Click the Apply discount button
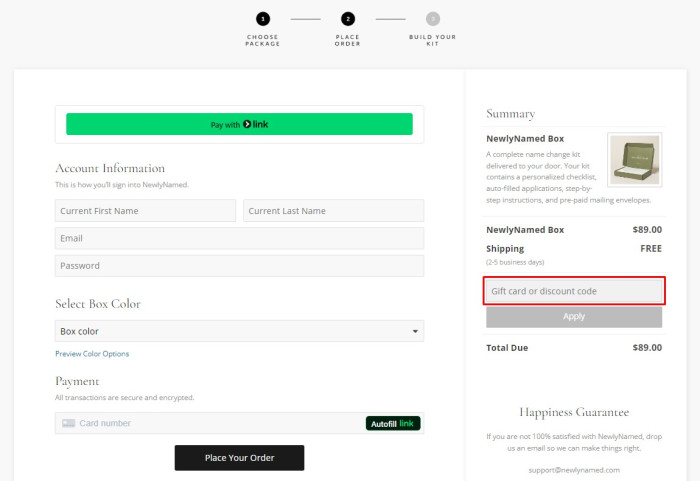Viewport: 700px width, 481px height. tap(574, 317)
